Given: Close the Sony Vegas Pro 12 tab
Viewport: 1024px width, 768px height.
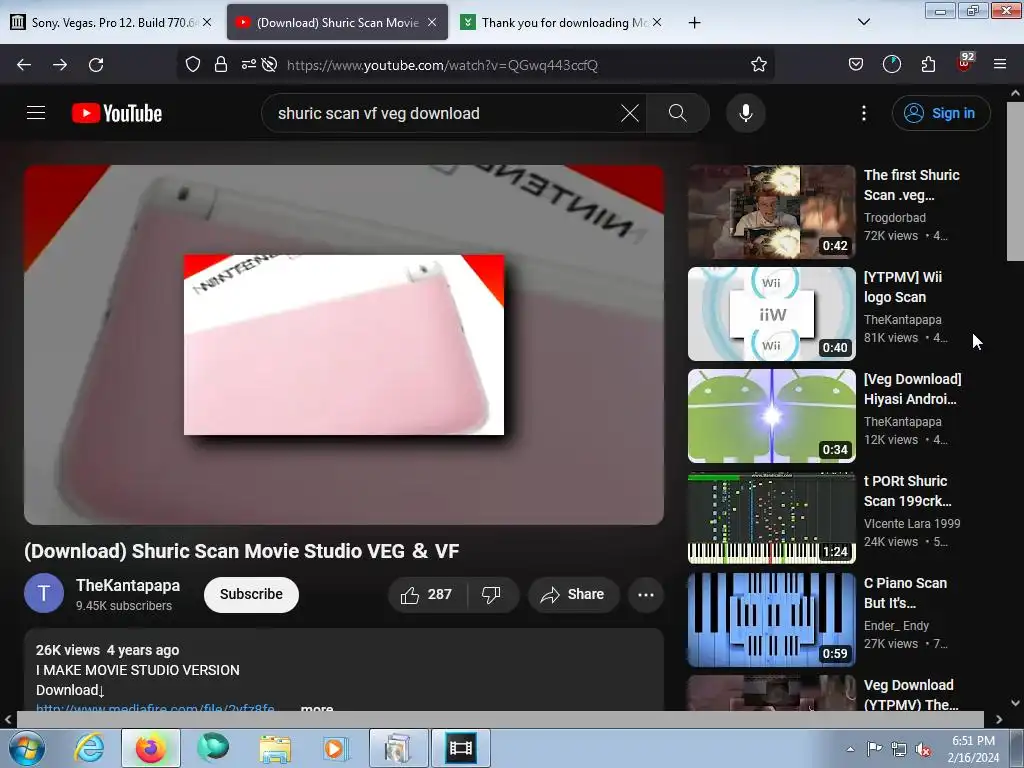Looking at the screenshot, I should [x=207, y=22].
